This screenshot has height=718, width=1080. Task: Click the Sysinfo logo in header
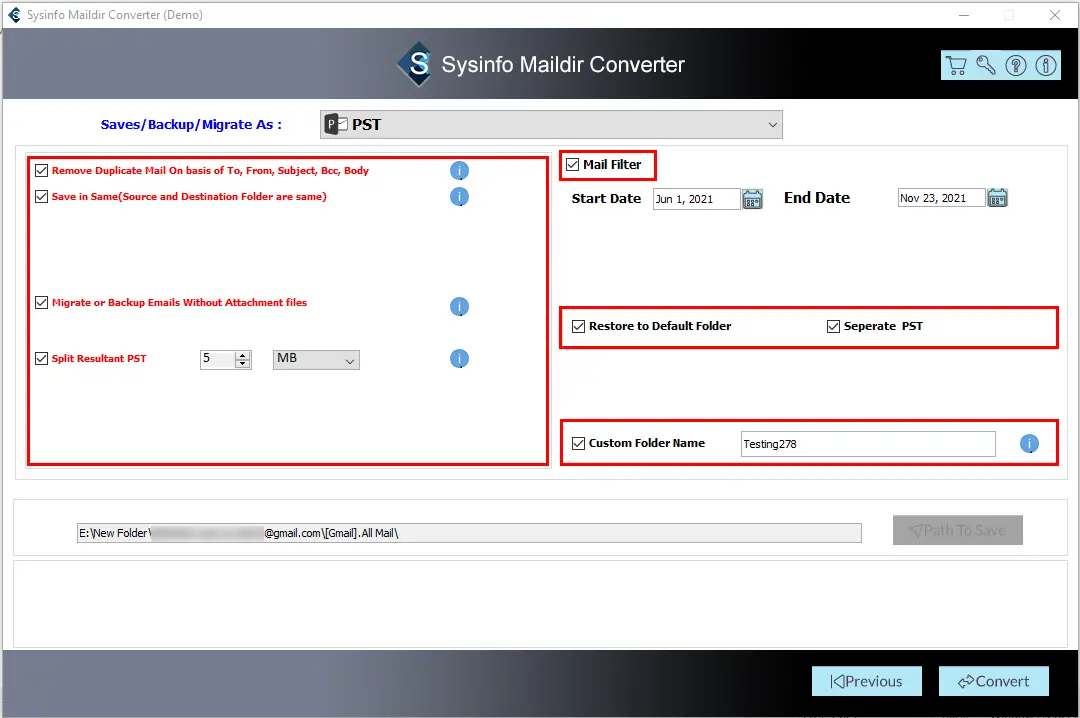coord(416,64)
